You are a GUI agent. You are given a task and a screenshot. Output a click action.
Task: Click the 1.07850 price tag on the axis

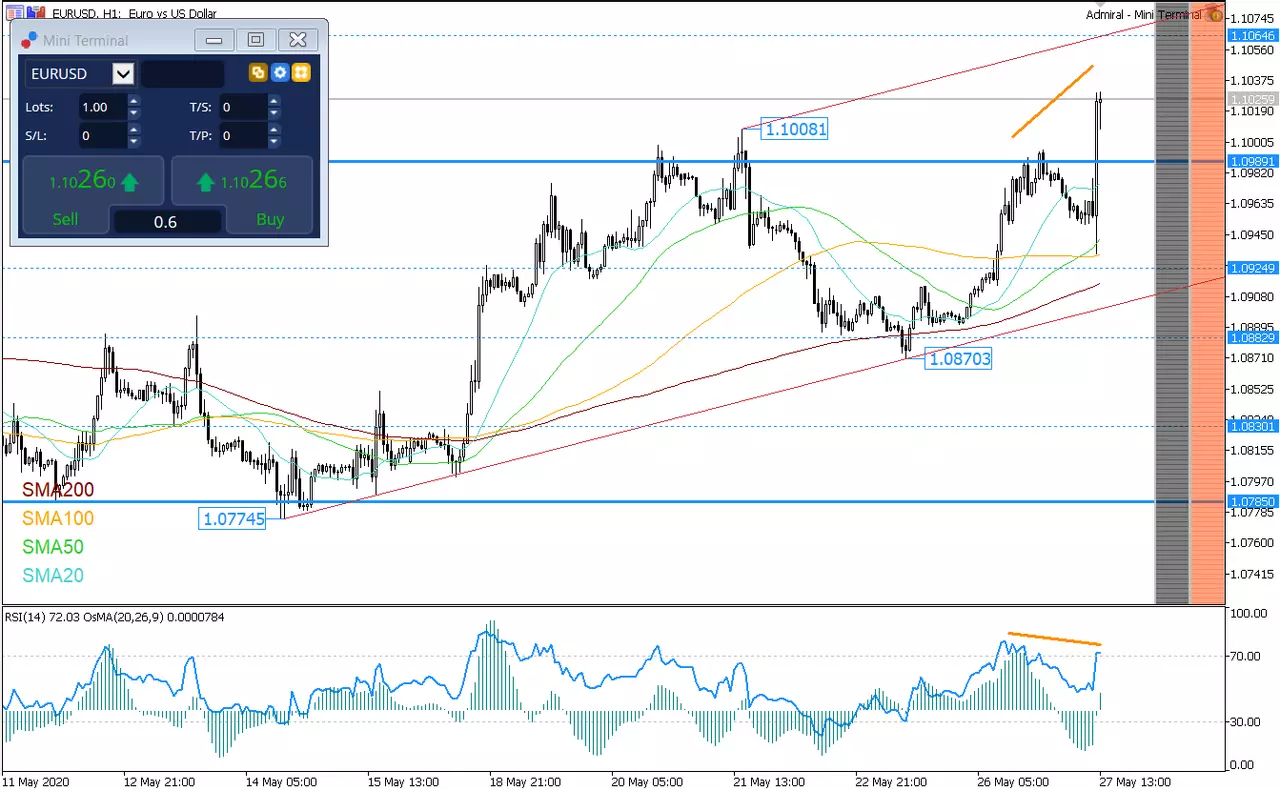(x=1253, y=501)
